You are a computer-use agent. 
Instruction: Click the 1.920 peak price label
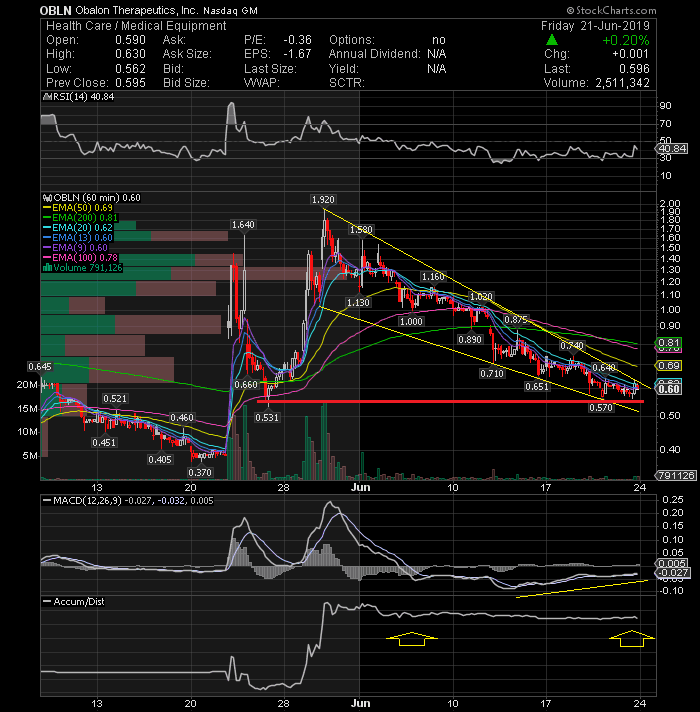pyautogui.click(x=323, y=200)
